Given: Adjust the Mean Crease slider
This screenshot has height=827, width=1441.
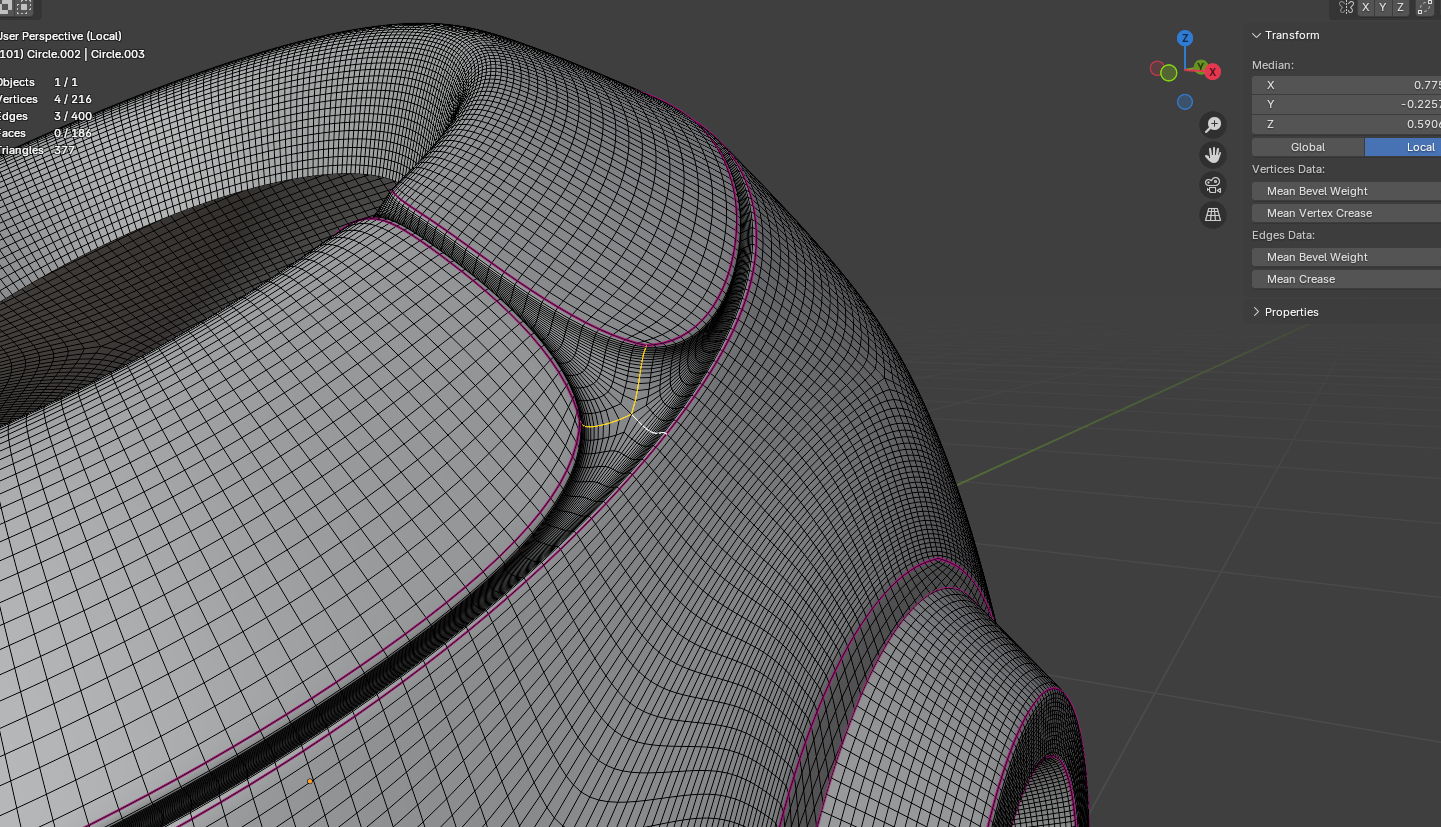Looking at the screenshot, I should click(1346, 279).
